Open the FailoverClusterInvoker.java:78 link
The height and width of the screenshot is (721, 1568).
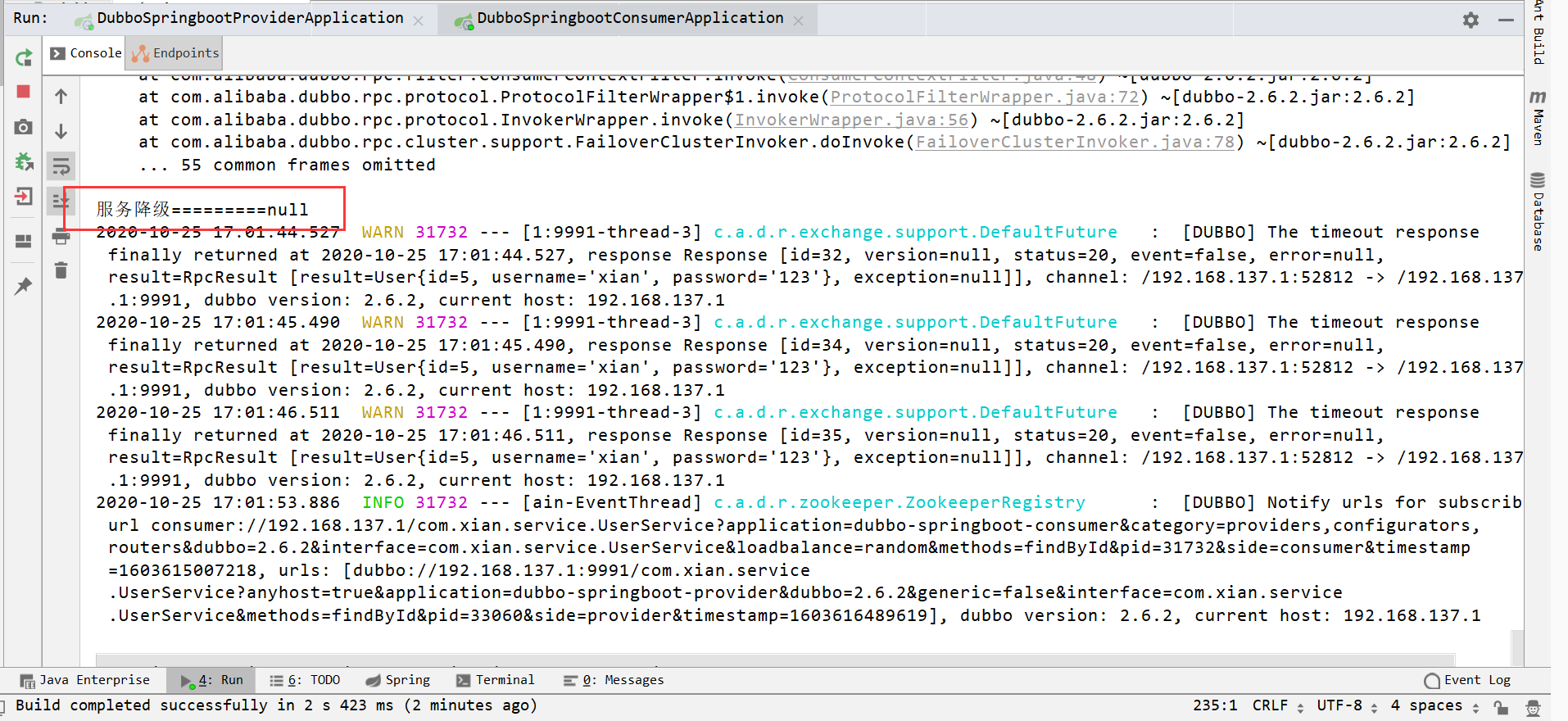tap(1075, 143)
